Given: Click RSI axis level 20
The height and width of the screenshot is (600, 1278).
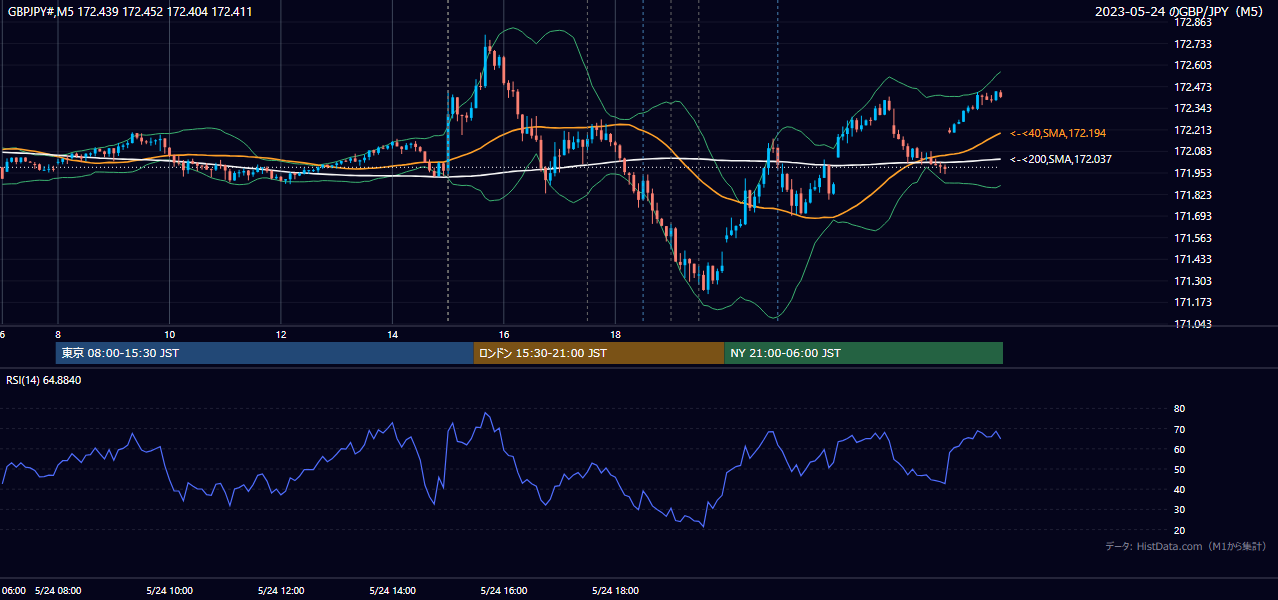Looking at the screenshot, I should pos(1179,530).
